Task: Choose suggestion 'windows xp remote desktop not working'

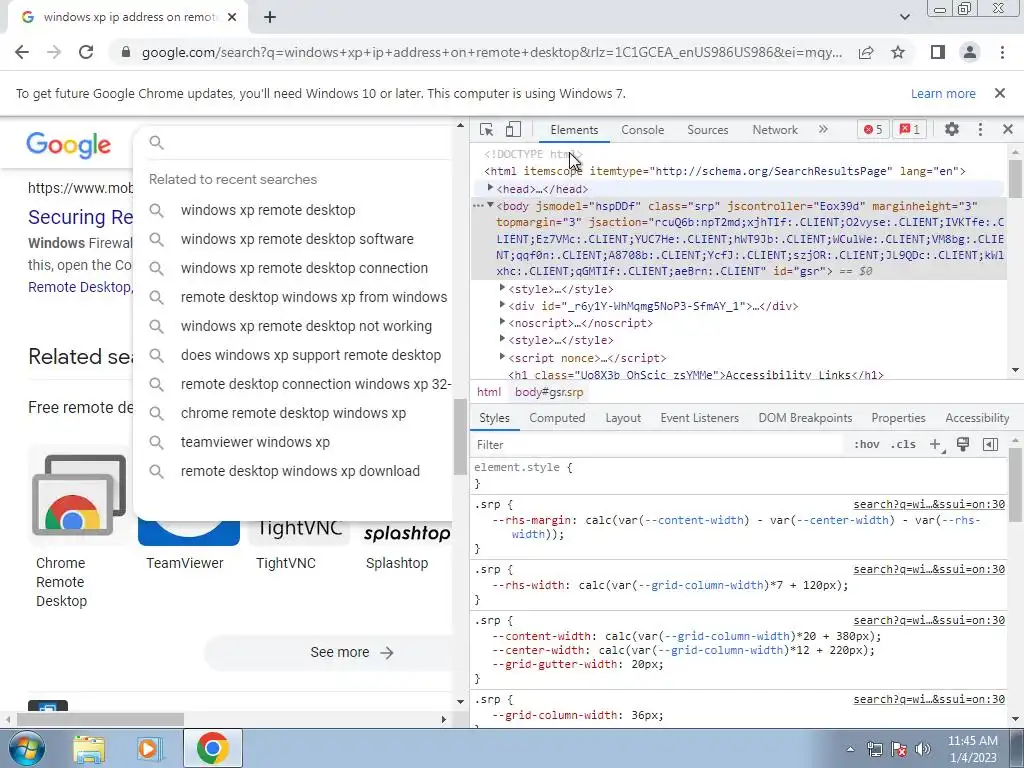Action: (x=306, y=326)
